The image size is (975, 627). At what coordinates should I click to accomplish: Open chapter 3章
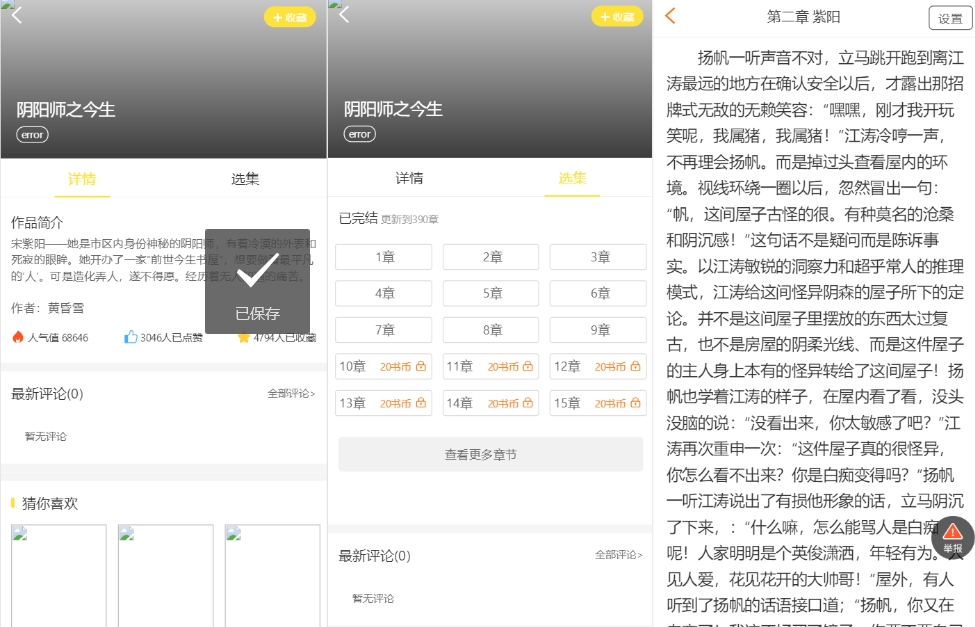(598, 257)
